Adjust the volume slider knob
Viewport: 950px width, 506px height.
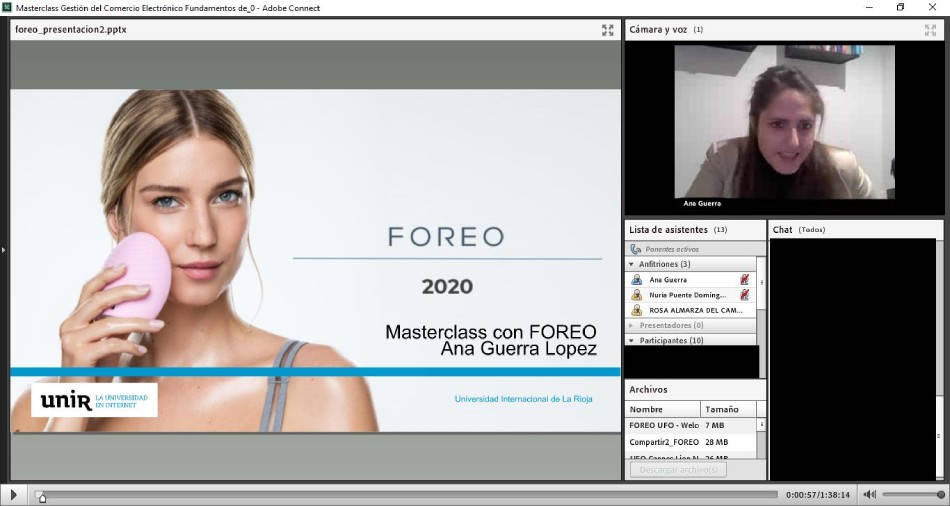pyautogui.click(x=941, y=494)
